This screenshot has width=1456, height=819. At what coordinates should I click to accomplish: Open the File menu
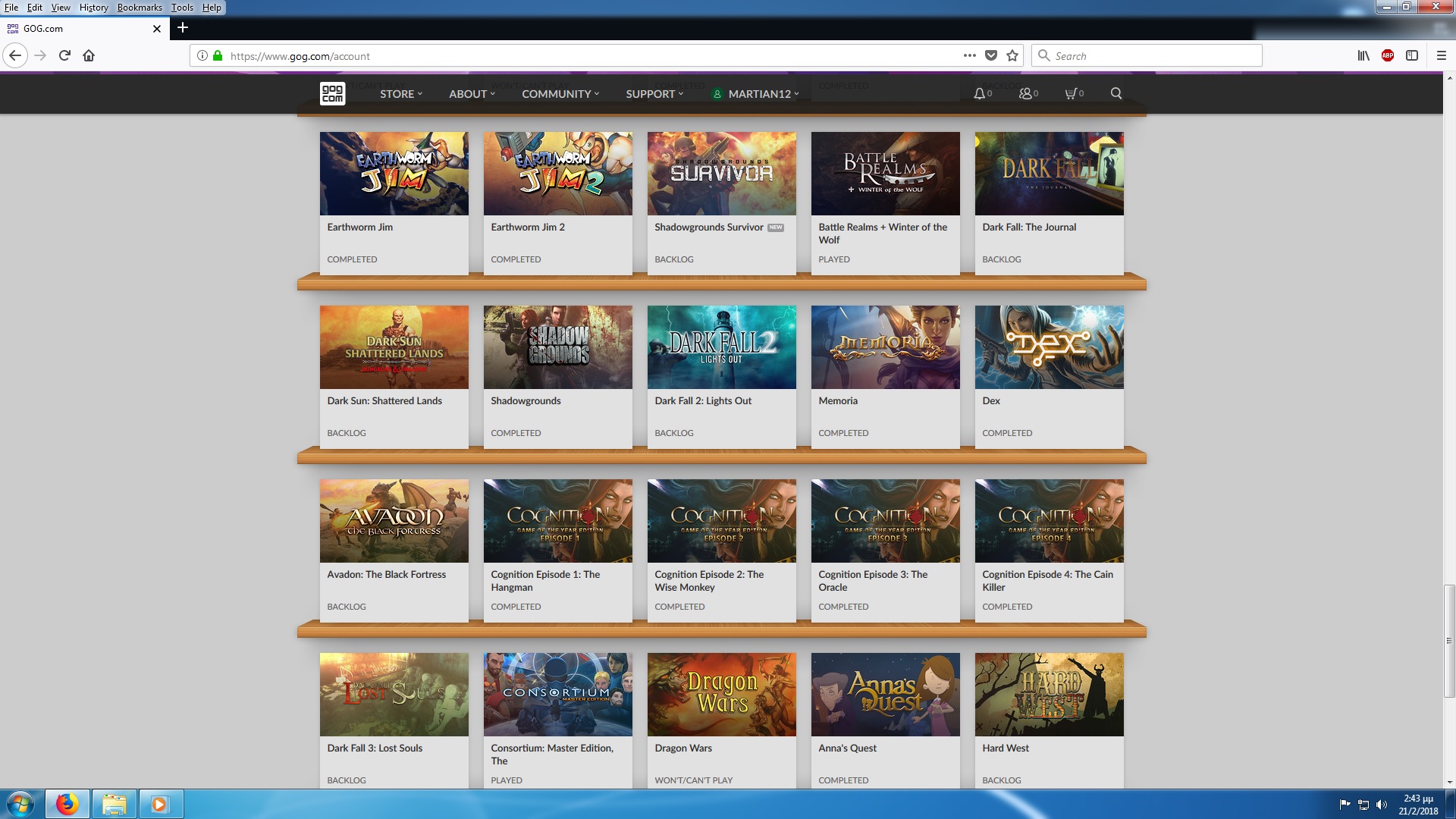(11, 8)
